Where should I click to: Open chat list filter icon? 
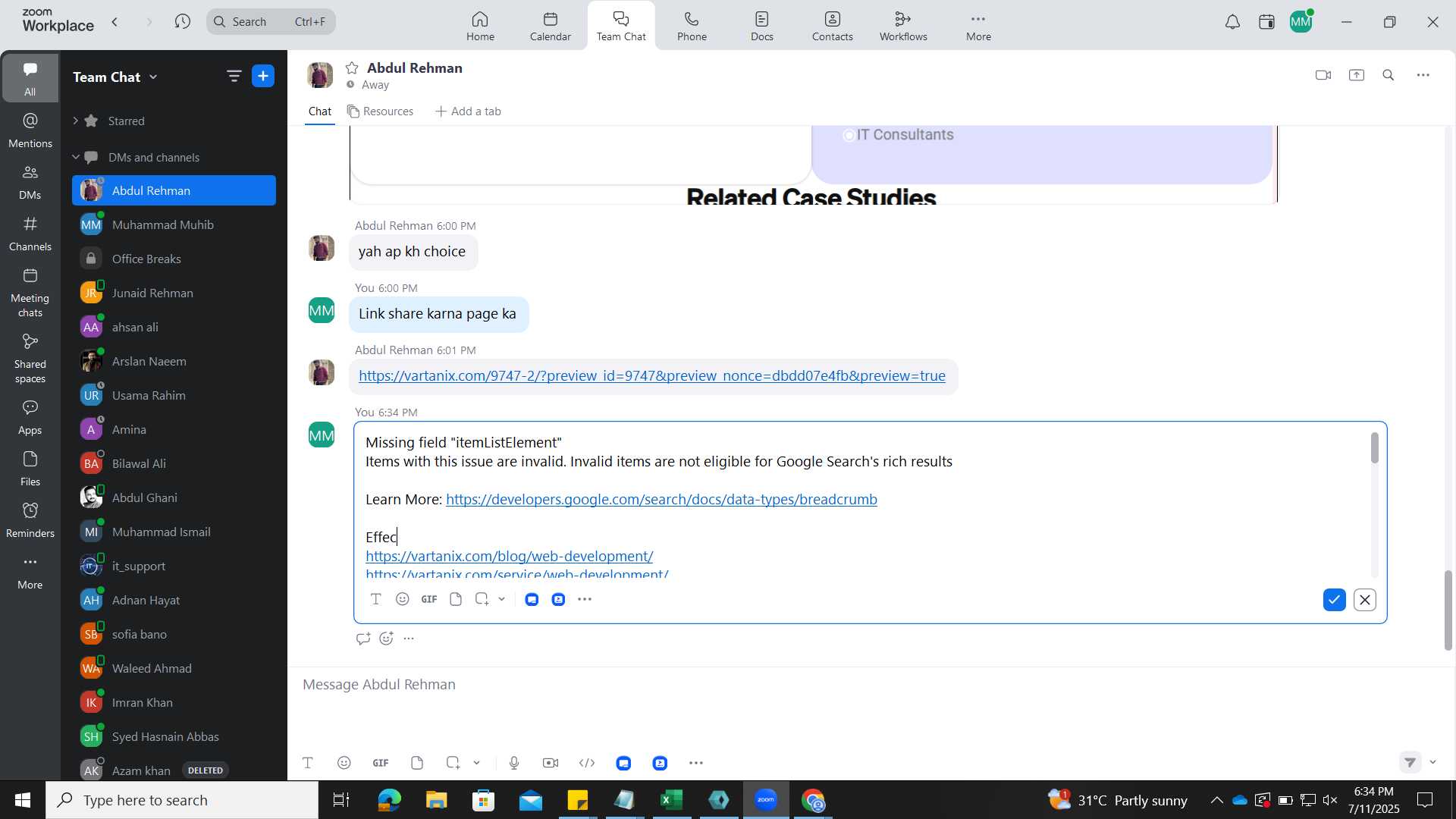click(x=234, y=76)
